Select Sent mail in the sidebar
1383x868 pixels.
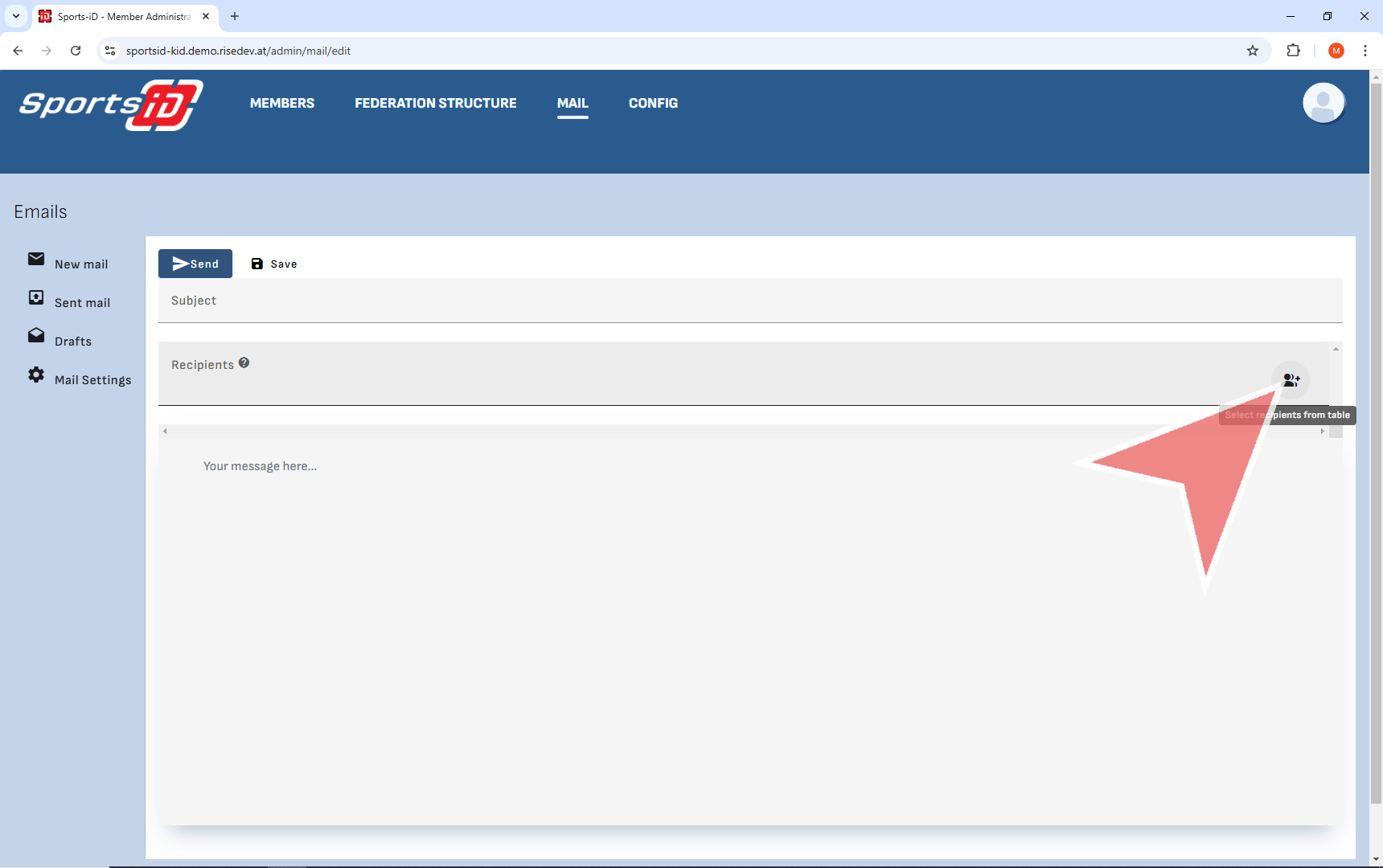(x=81, y=302)
